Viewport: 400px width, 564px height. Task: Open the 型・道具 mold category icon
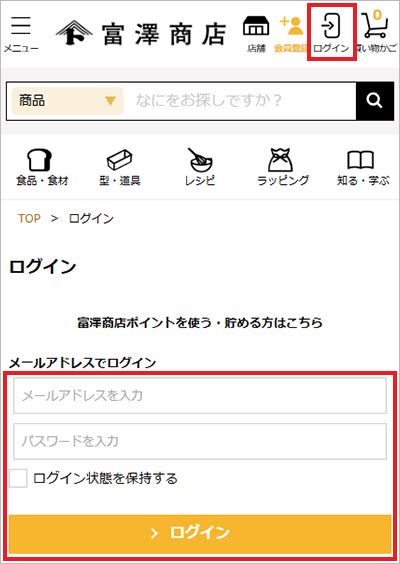point(119,167)
